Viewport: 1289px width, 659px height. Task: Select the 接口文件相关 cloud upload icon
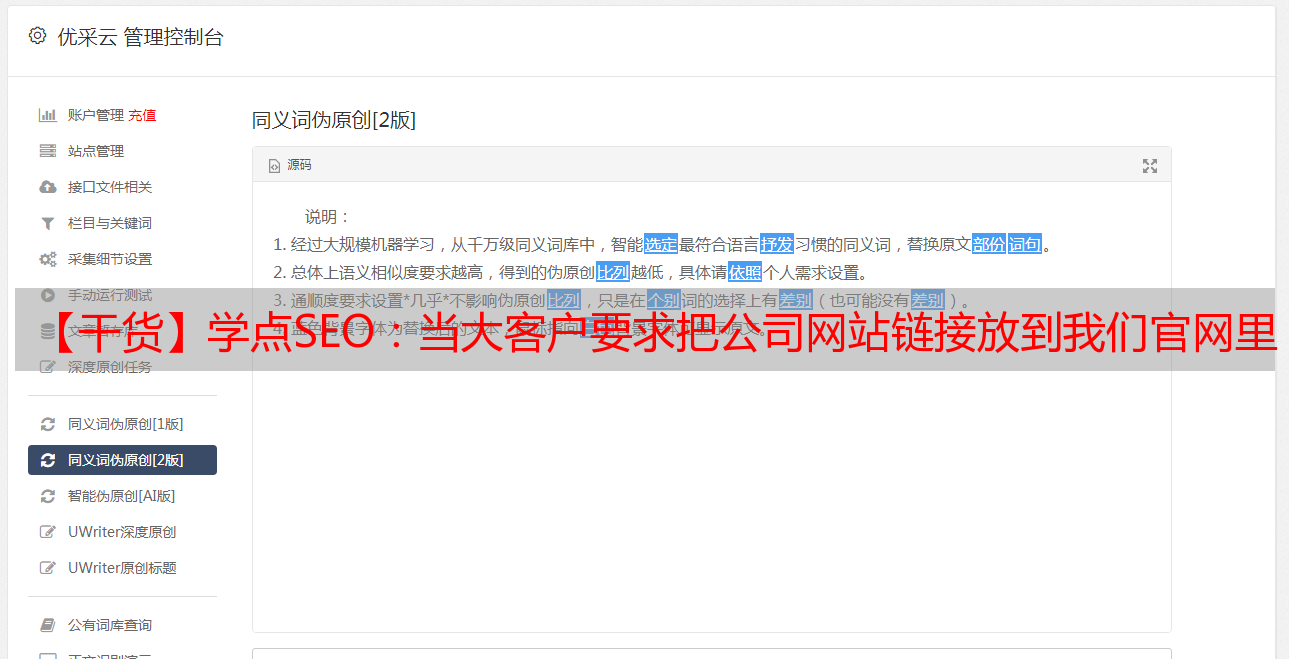(x=47, y=187)
